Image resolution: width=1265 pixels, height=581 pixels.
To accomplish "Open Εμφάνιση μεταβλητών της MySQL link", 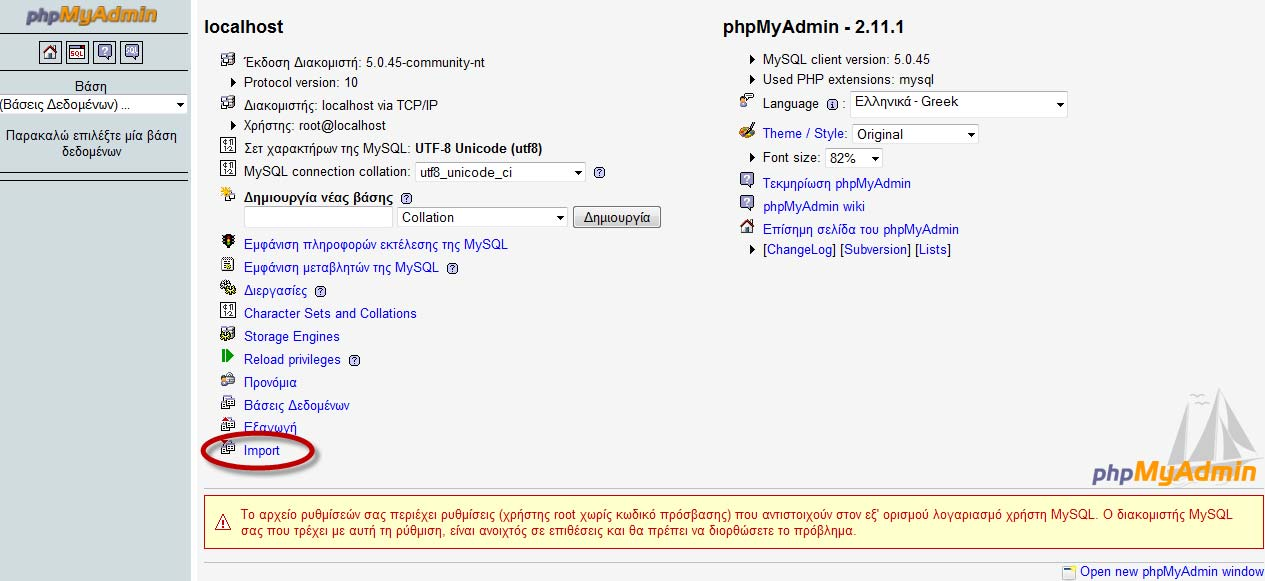I will coord(341,267).
